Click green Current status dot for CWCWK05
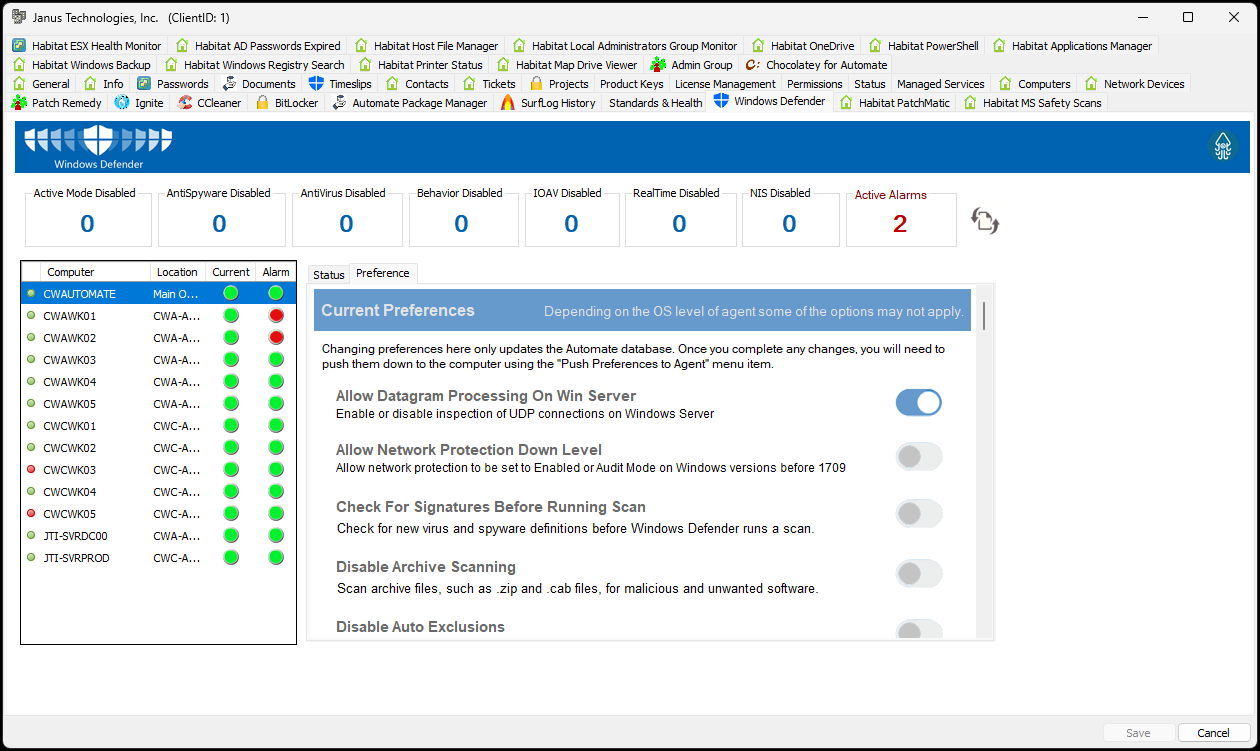This screenshot has height=751, width=1260. (231, 514)
